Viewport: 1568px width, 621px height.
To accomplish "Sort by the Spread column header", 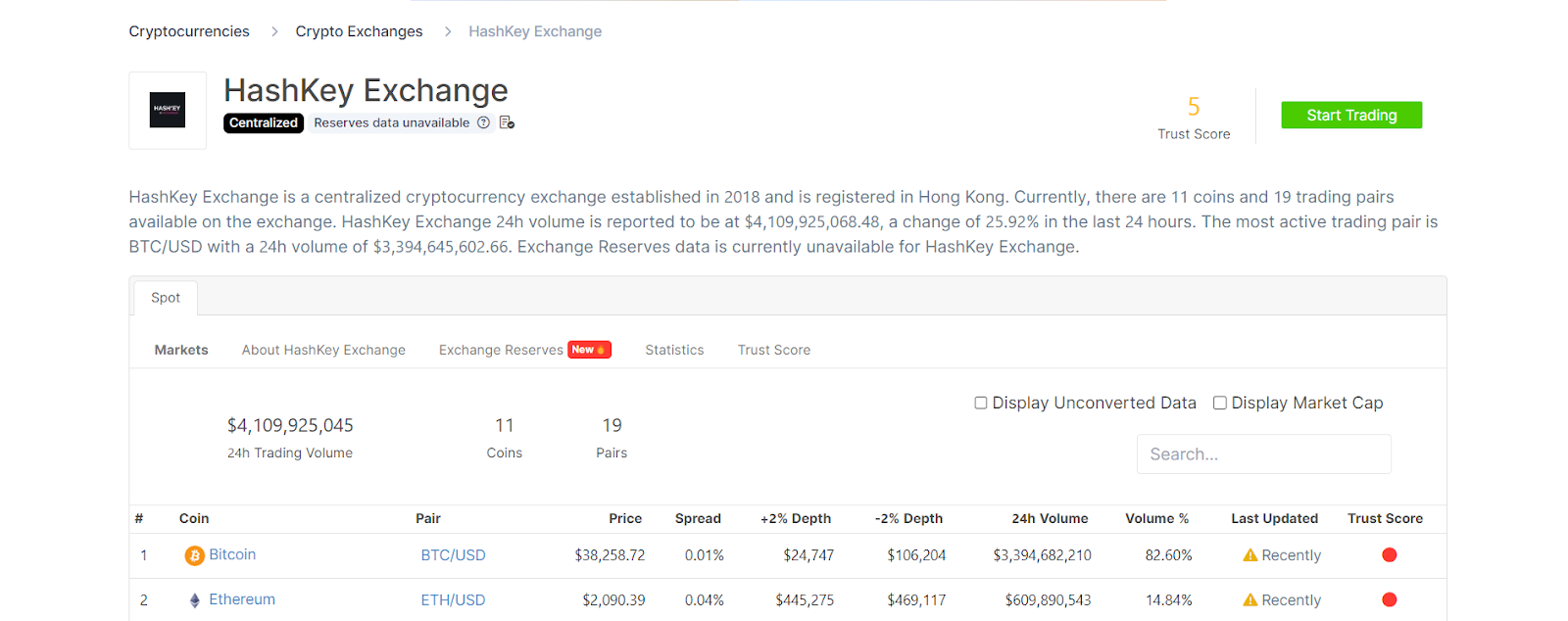I will tap(698, 519).
